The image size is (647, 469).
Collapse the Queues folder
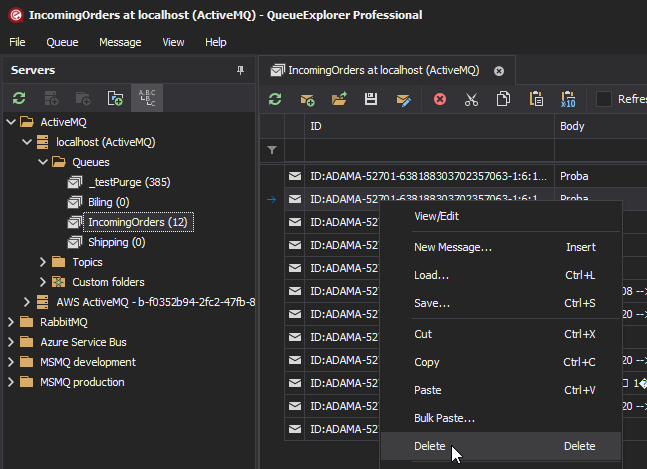click(43, 162)
